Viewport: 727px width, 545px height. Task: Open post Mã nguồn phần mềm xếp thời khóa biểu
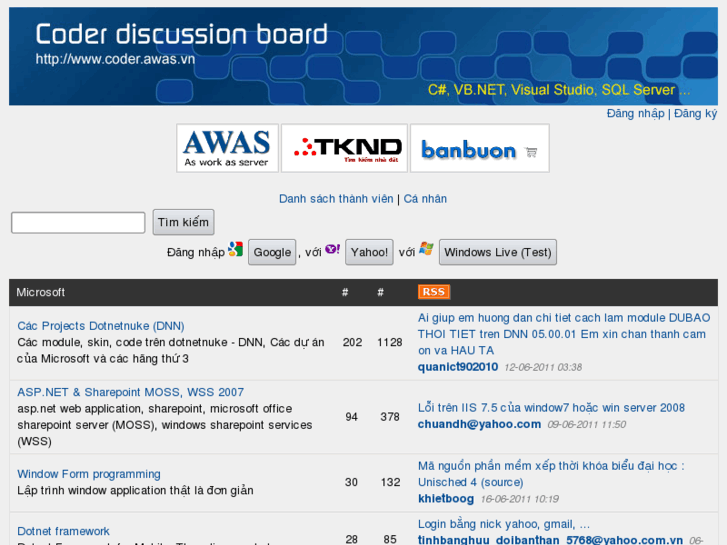[x=551, y=474]
